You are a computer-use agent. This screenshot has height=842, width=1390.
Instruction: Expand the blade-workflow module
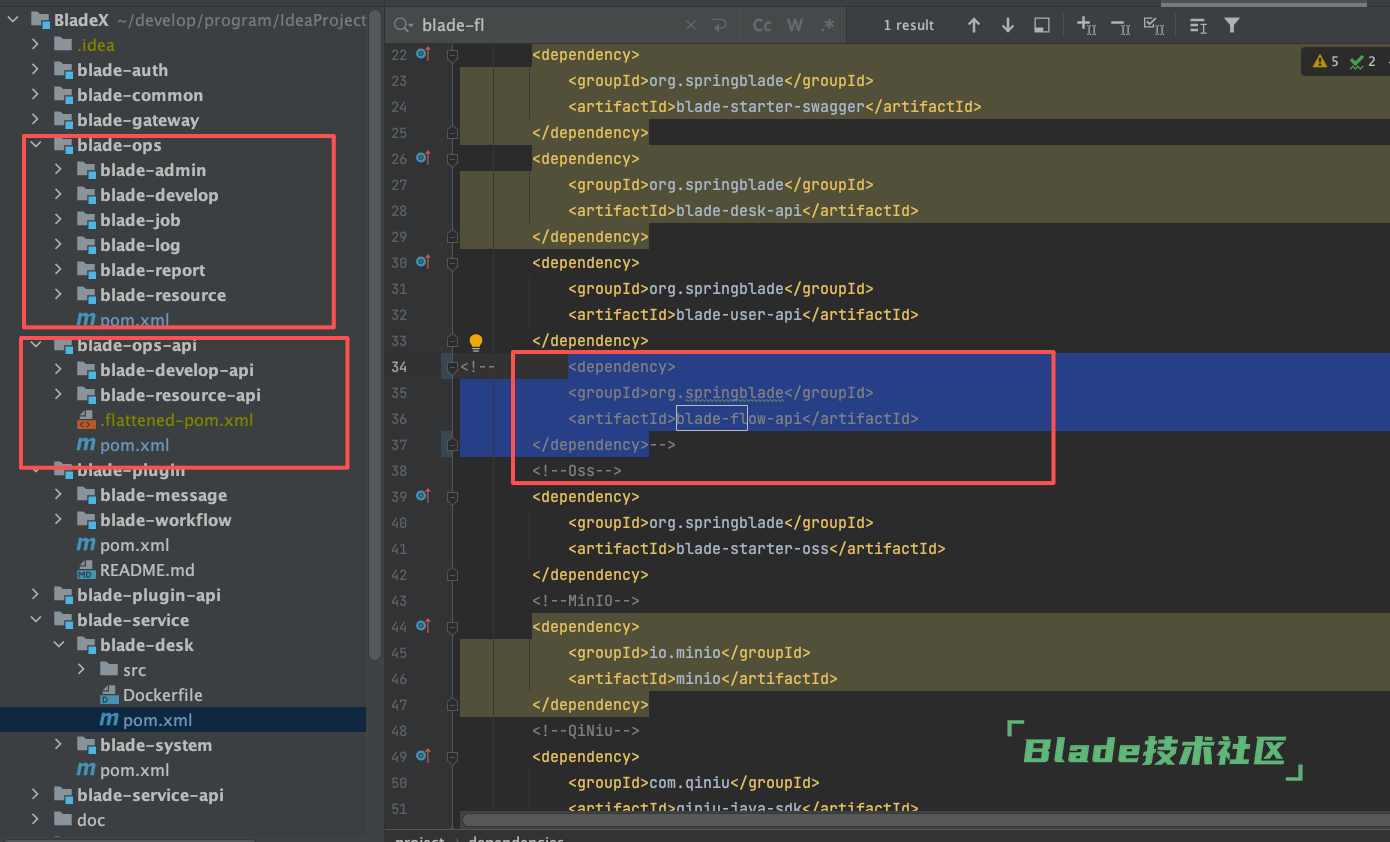(x=59, y=520)
